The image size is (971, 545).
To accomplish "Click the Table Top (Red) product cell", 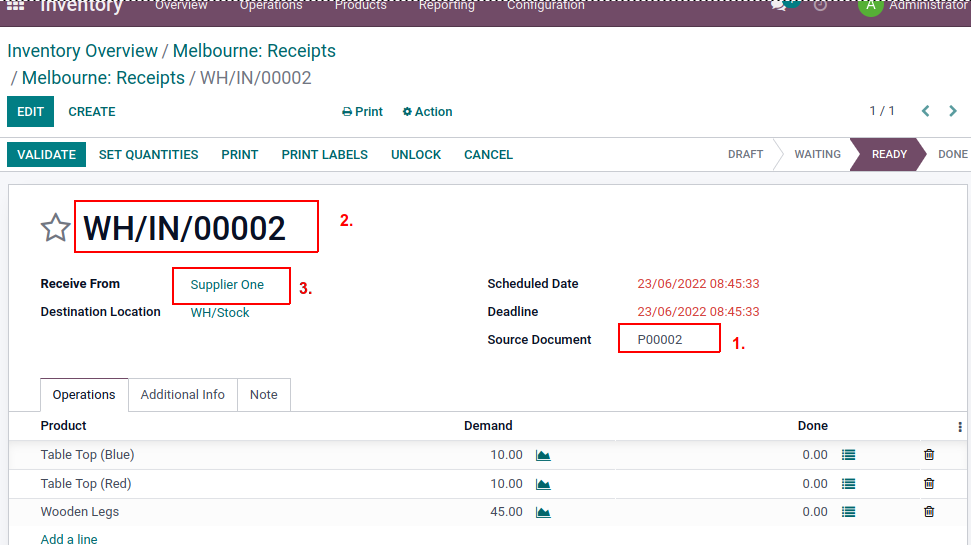I will pyautogui.click(x=86, y=484).
